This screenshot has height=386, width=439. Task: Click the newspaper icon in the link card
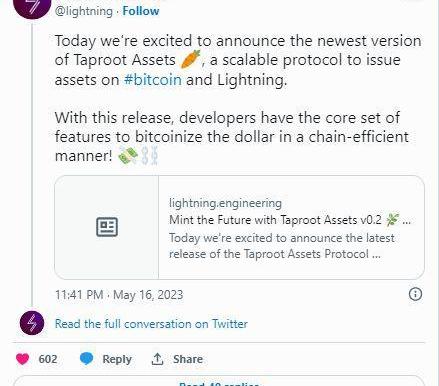(x=107, y=227)
